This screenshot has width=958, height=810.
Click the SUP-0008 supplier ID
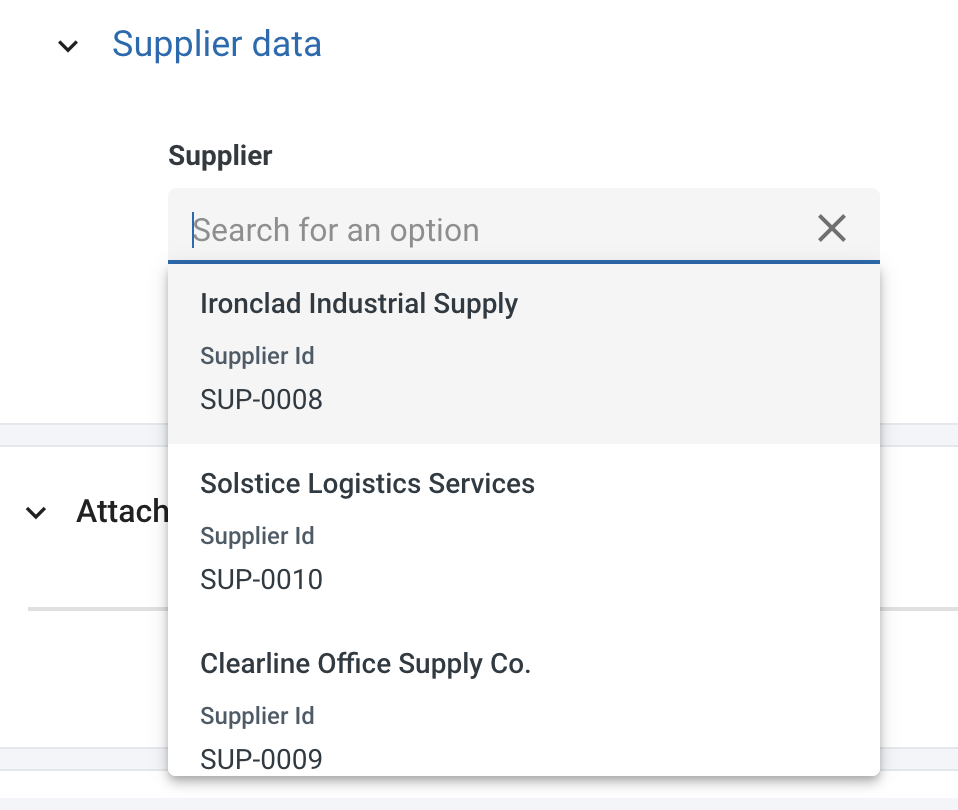pyautogui.click(x=261, y=400)
